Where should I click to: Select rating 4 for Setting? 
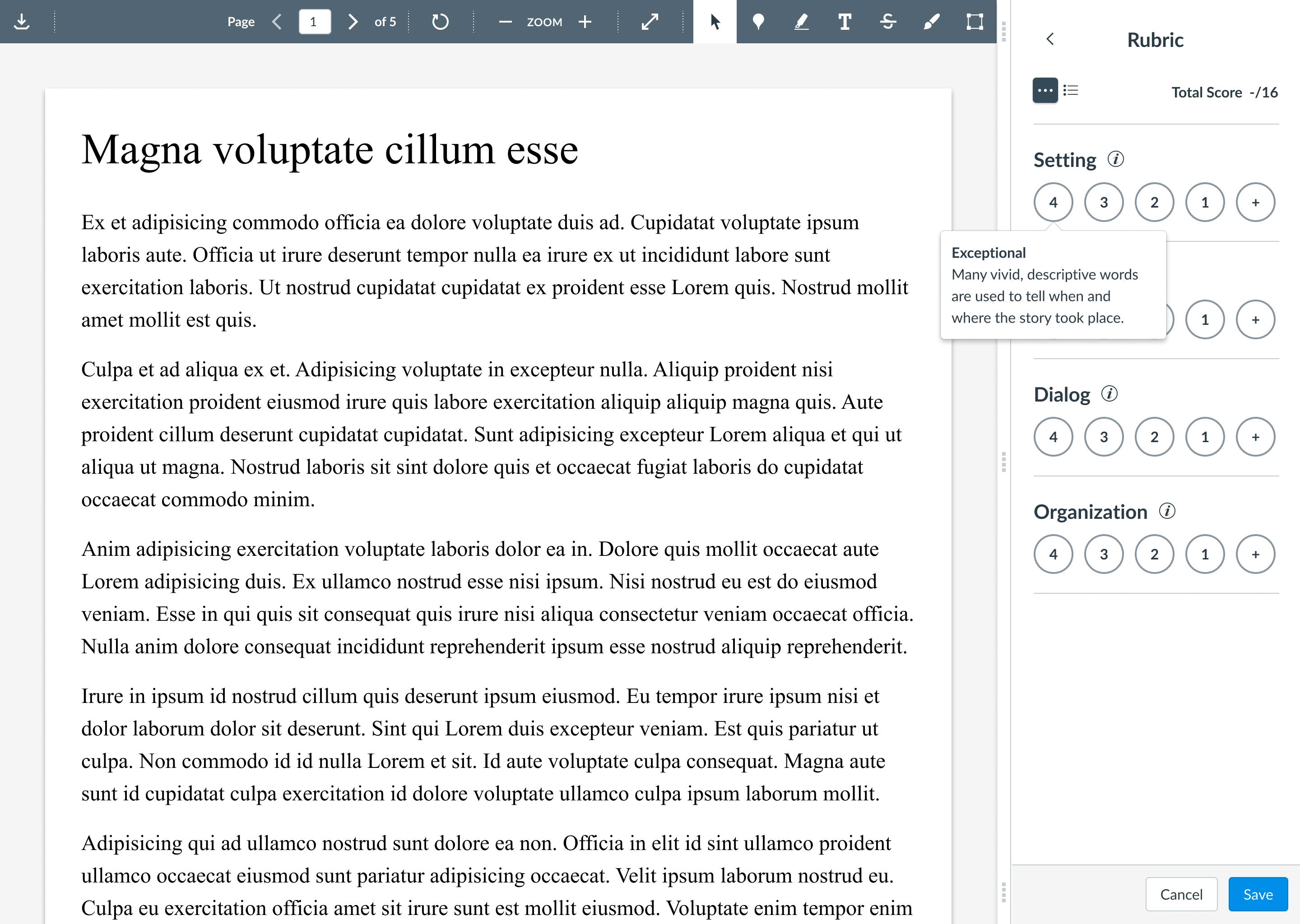1054,202
